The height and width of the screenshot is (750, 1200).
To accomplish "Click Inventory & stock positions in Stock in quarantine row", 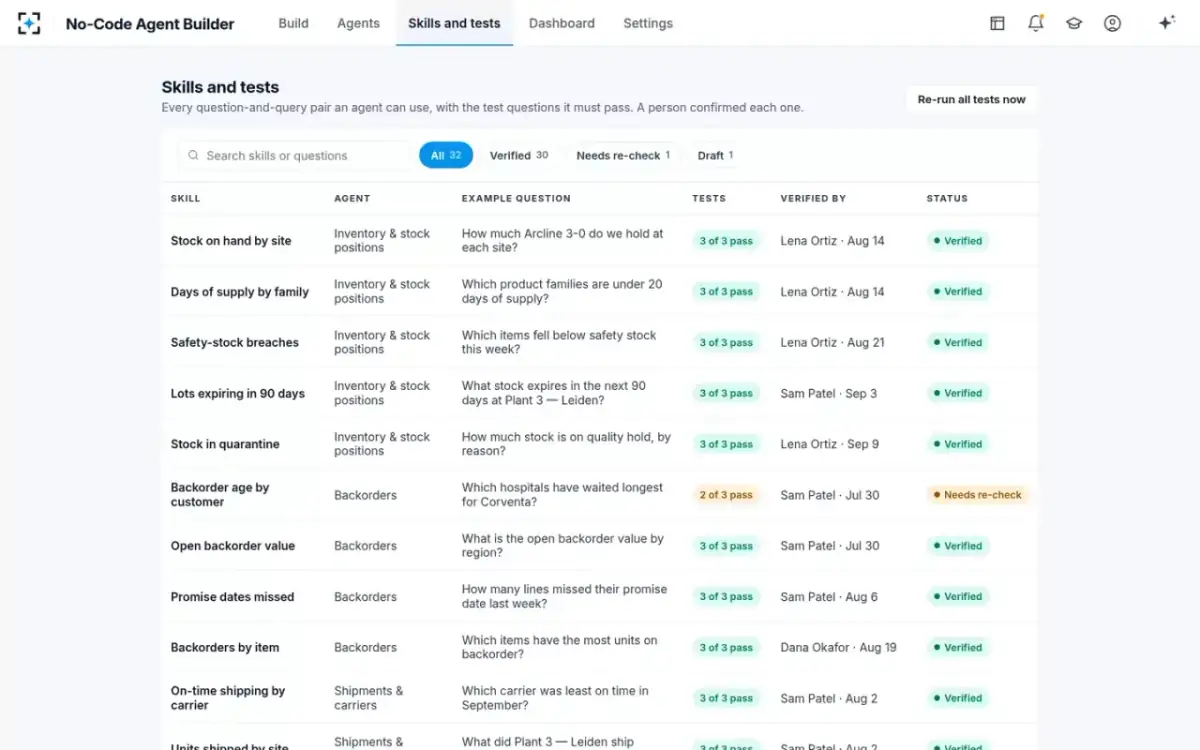I will pos(382,444).
